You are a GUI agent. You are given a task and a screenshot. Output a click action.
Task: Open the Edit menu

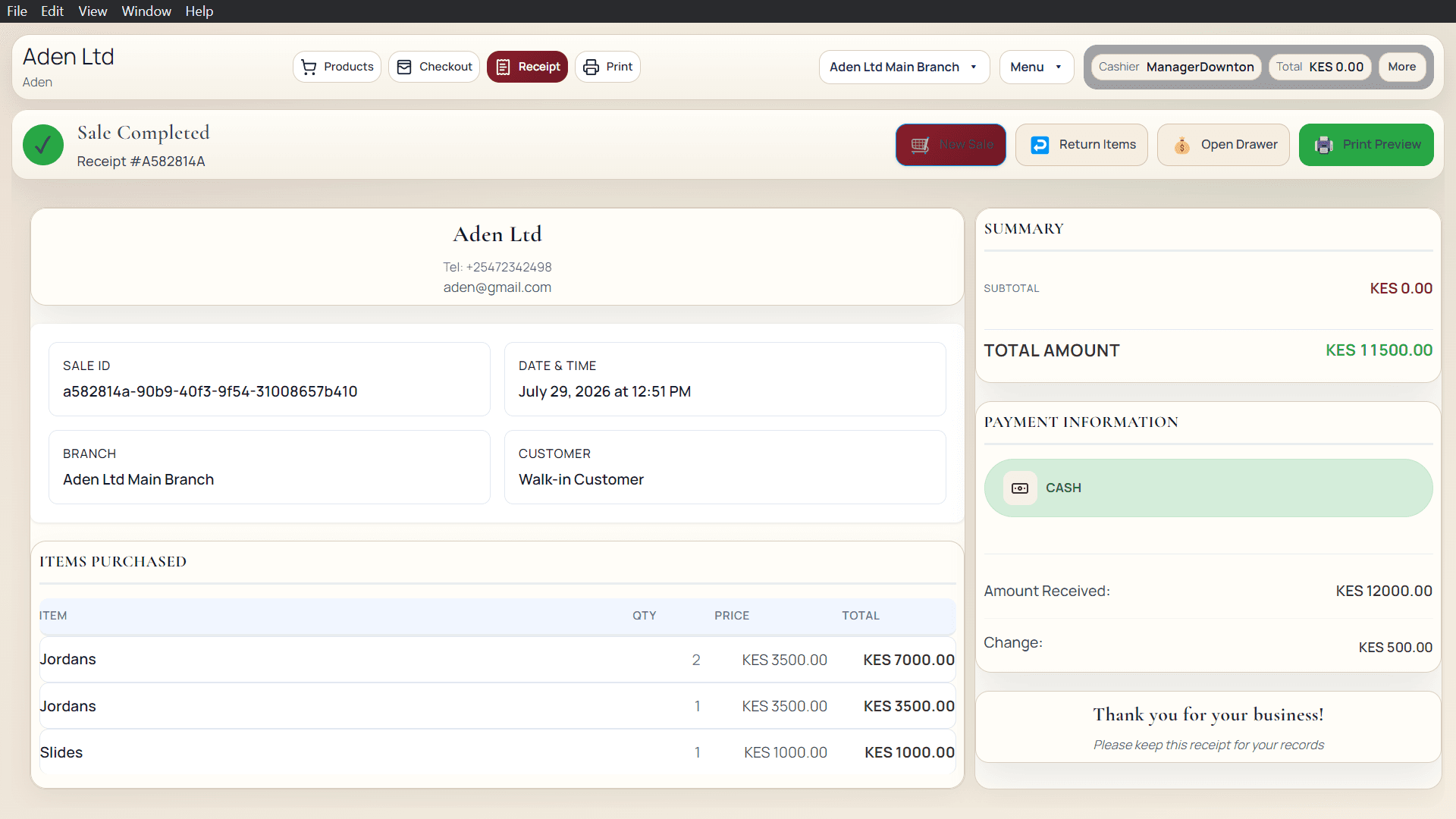click(x=52, y=11)
